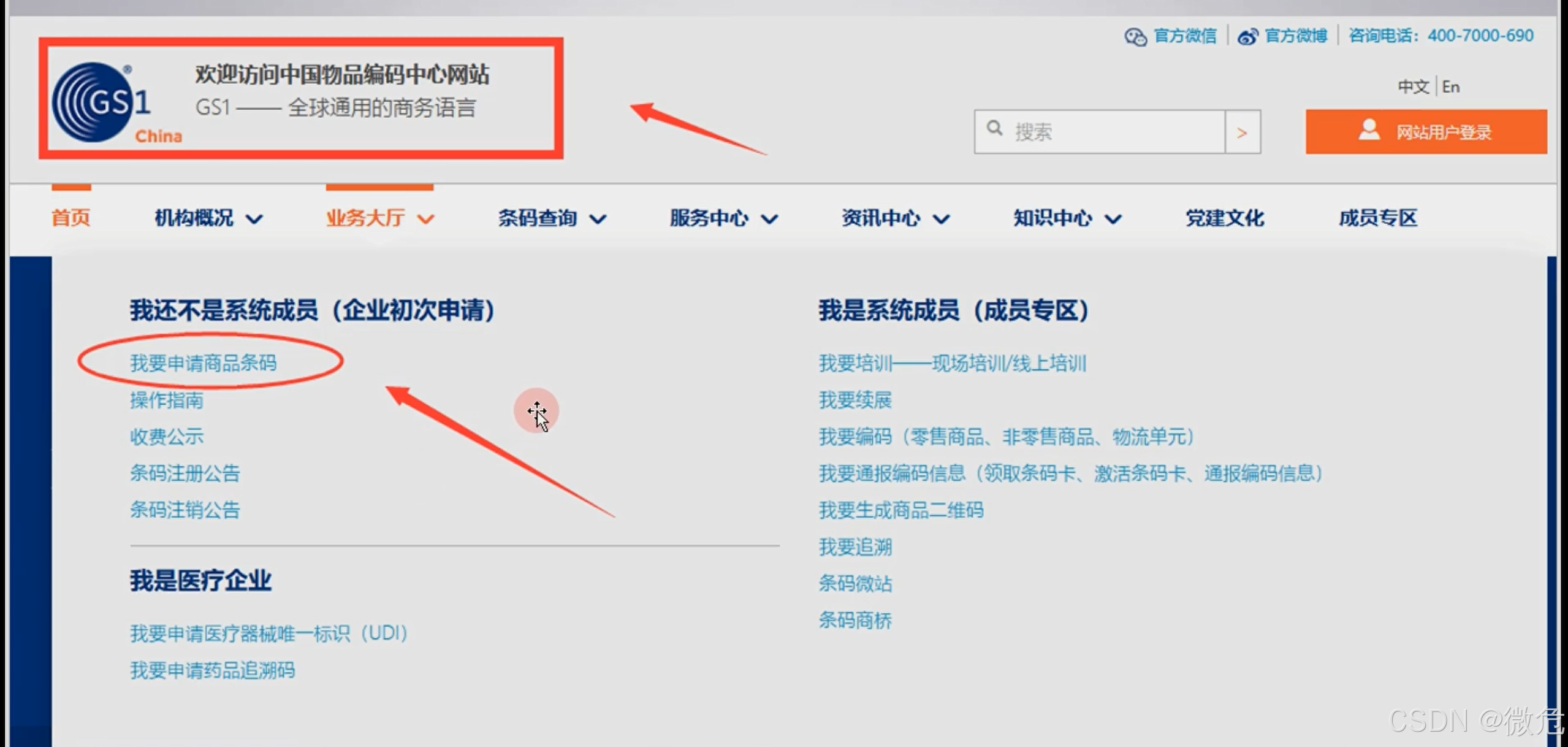The width and height of the screenshot is (1568, 747).
Task: Expand the 知识中心 dropdown chevron
Action: pos(1113,219)
